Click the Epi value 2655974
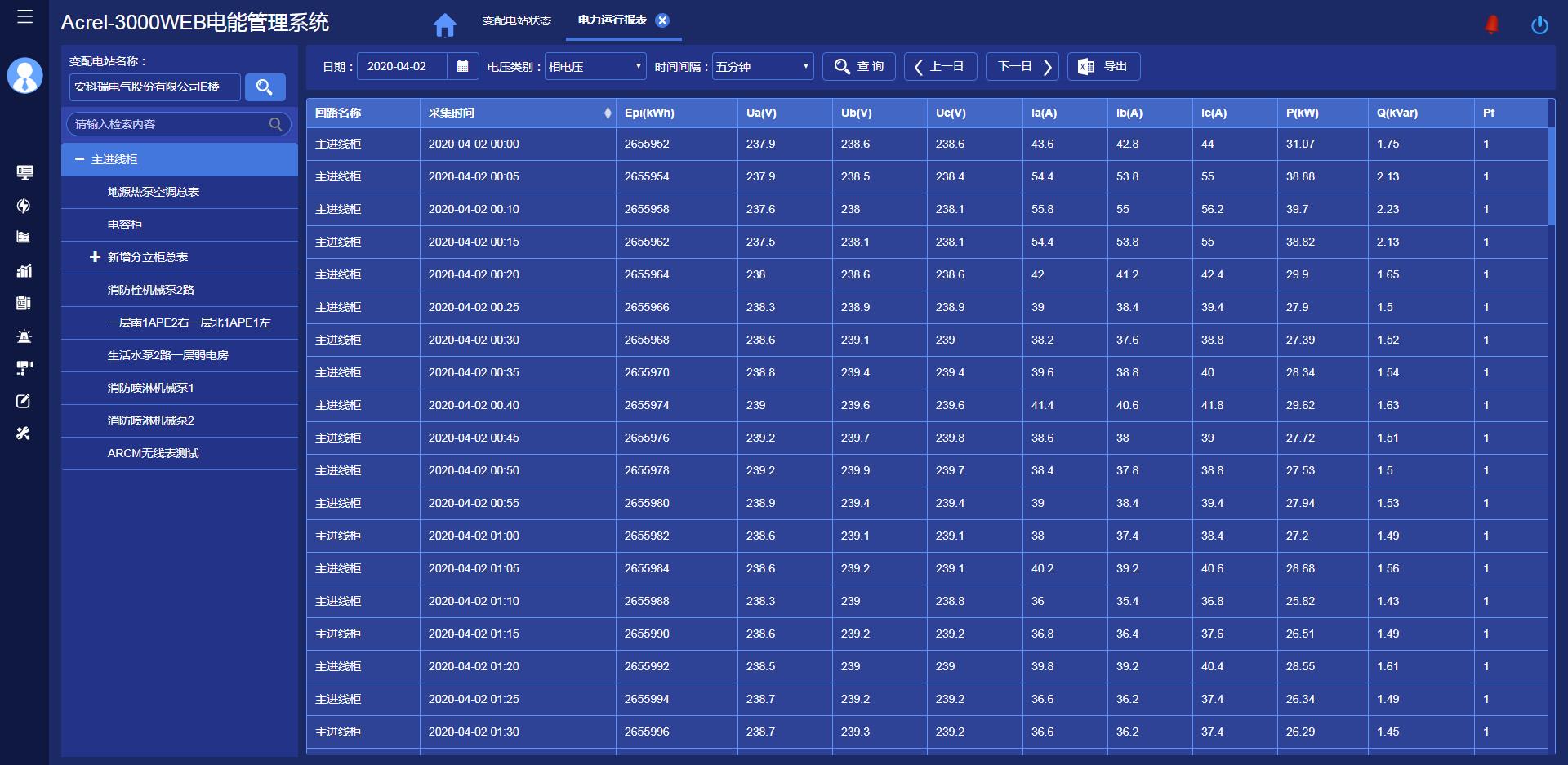Screen dimensions: 1568x765 (x=647, y=405)
